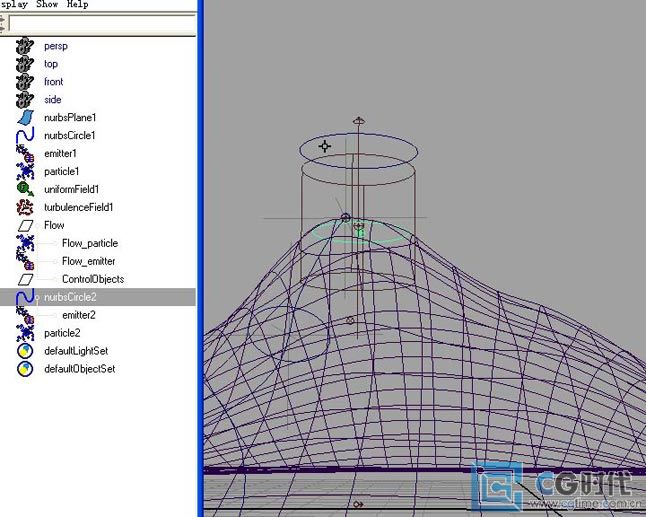The height and width of the screenshot is (517, 646).
Task: Select turbulenceField1 in the outliner
Action: click(x=78, y=207)
